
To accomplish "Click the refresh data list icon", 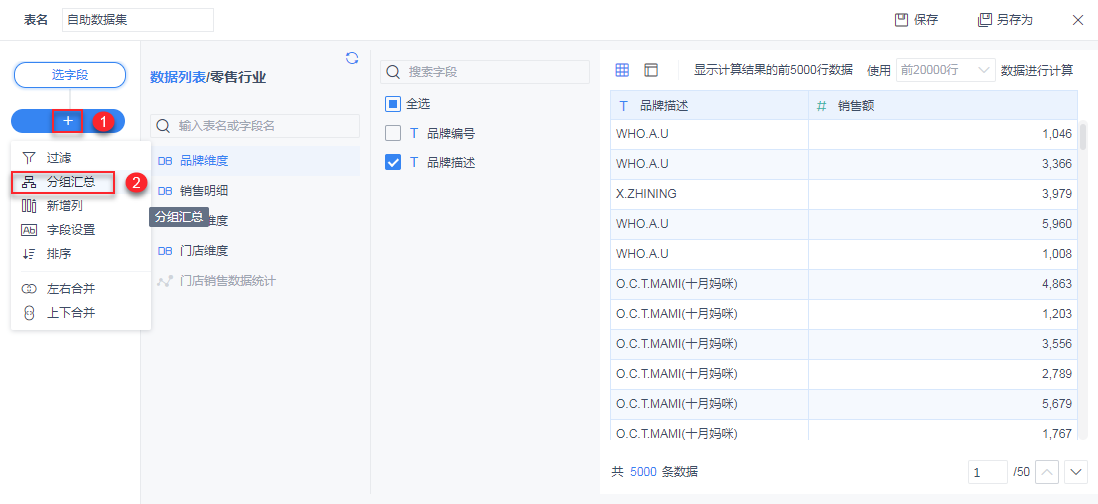I will pos(351,58).
